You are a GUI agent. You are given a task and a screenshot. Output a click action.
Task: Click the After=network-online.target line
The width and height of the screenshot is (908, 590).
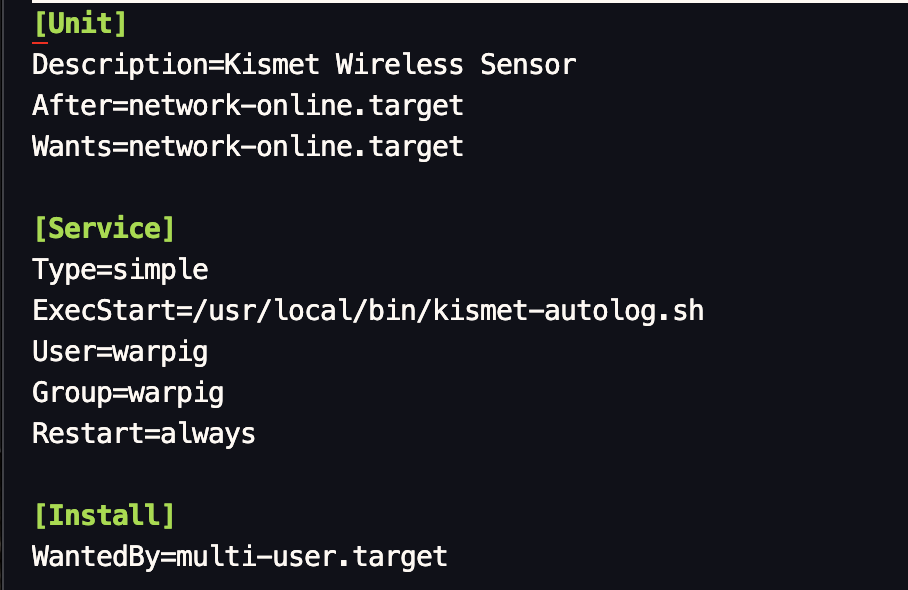(248, 105)
